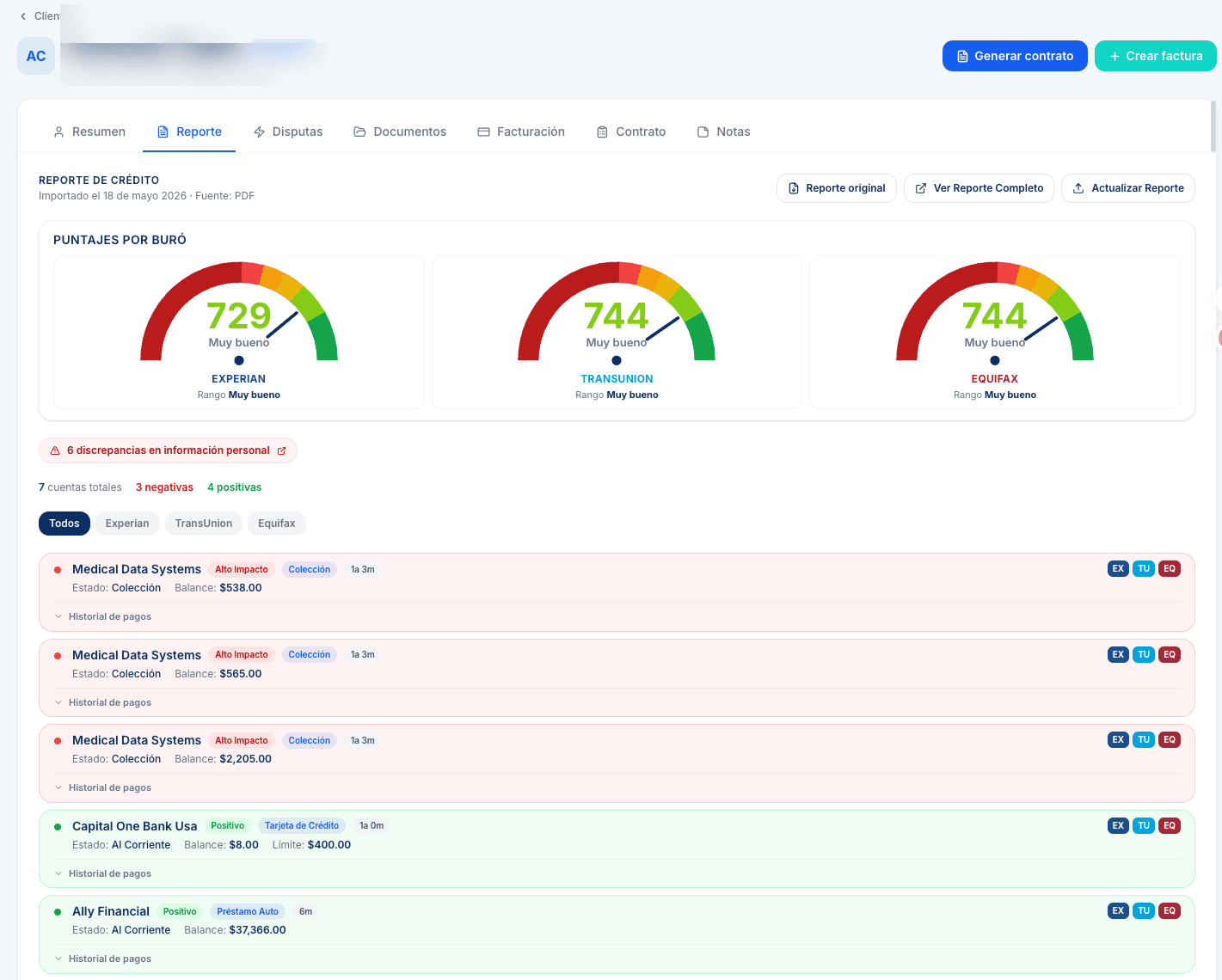The image size is (1222, 980).
Task: Expand Historial de pagos for Ally Financial
Action: pos(103,959)
